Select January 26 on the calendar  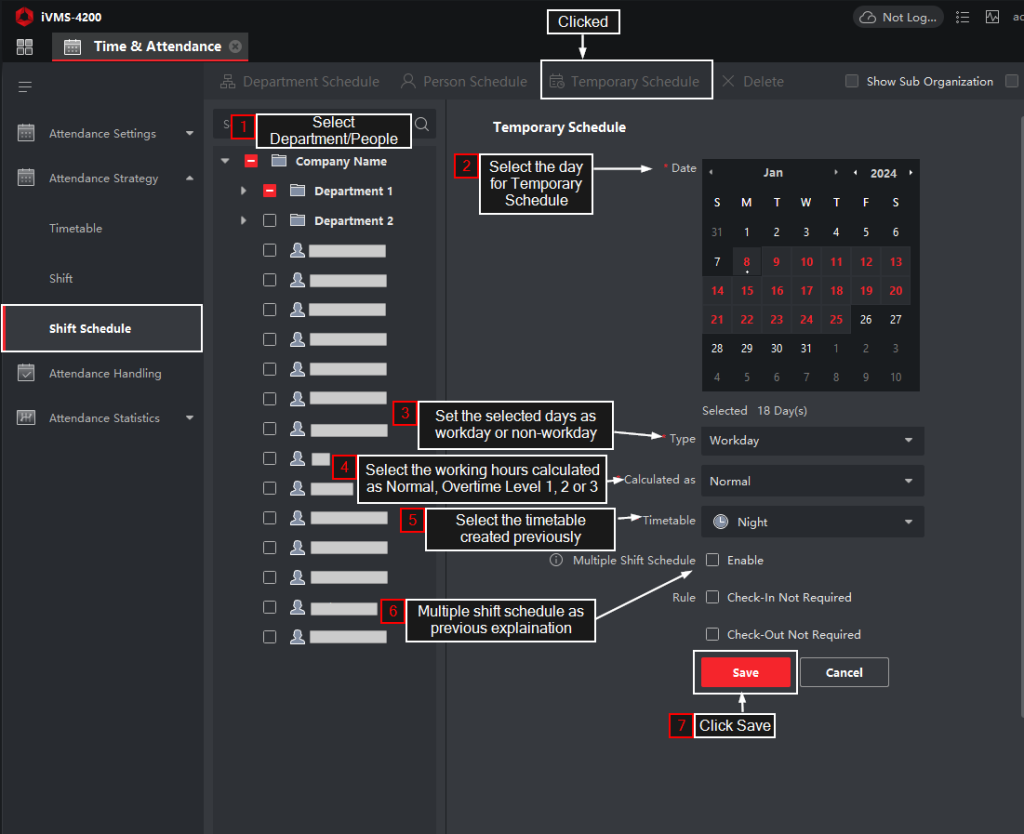tap(865, 319)
